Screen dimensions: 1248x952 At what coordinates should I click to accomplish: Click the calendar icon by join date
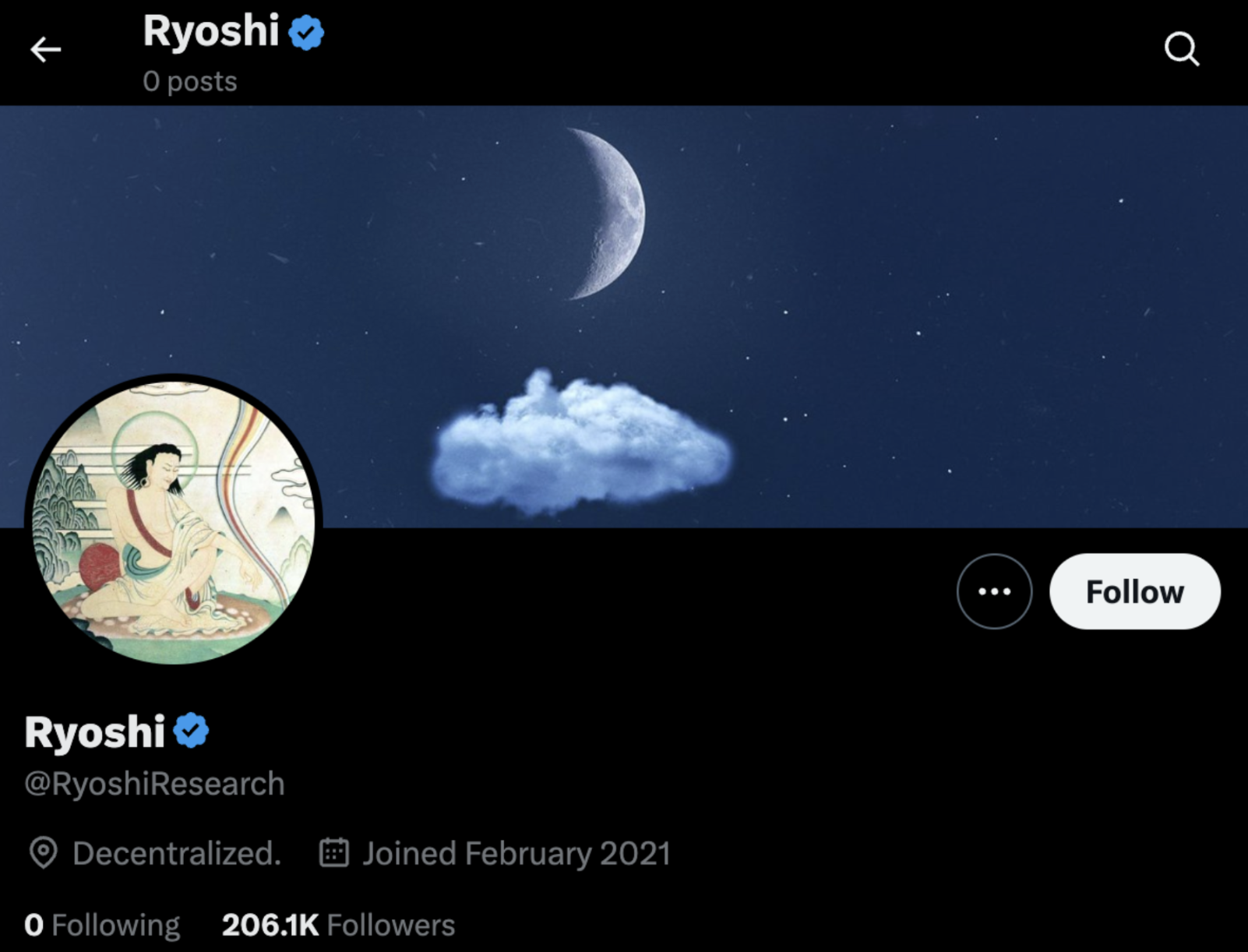pos(333,852)
